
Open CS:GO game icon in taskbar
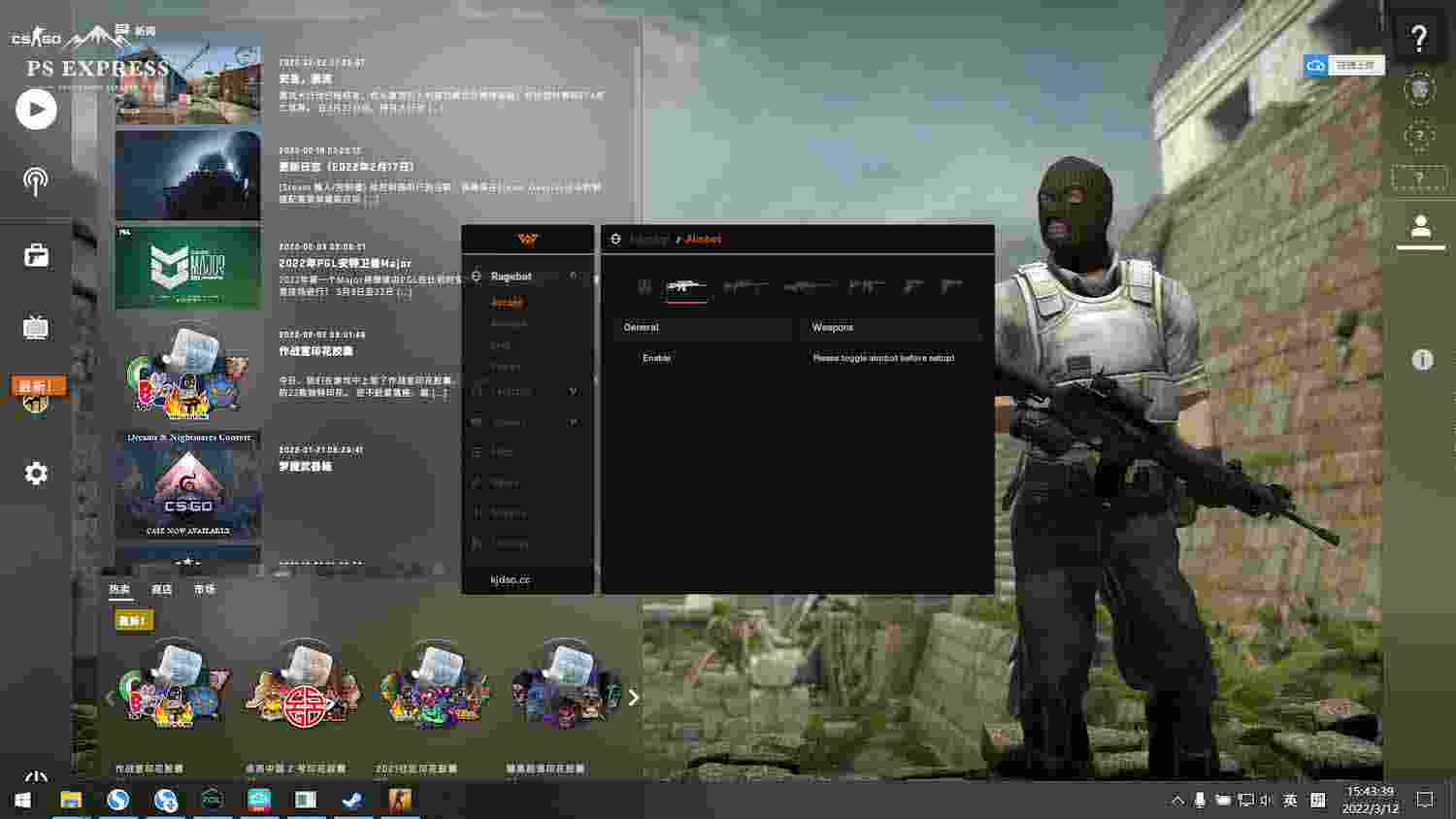click(x=399, y=800)
